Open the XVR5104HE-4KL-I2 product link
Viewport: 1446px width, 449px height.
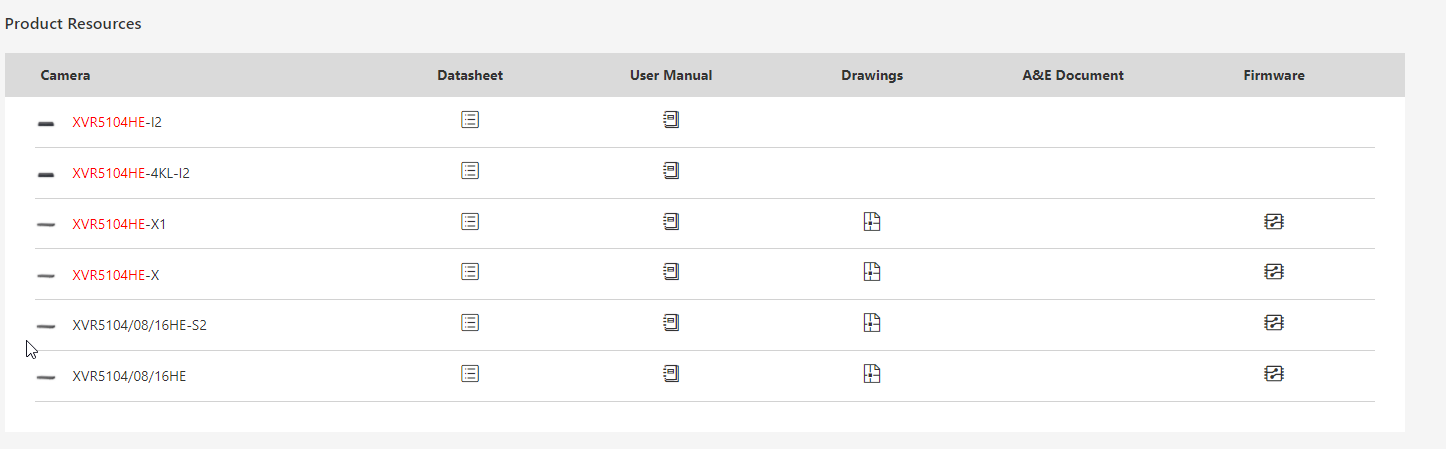131,174
